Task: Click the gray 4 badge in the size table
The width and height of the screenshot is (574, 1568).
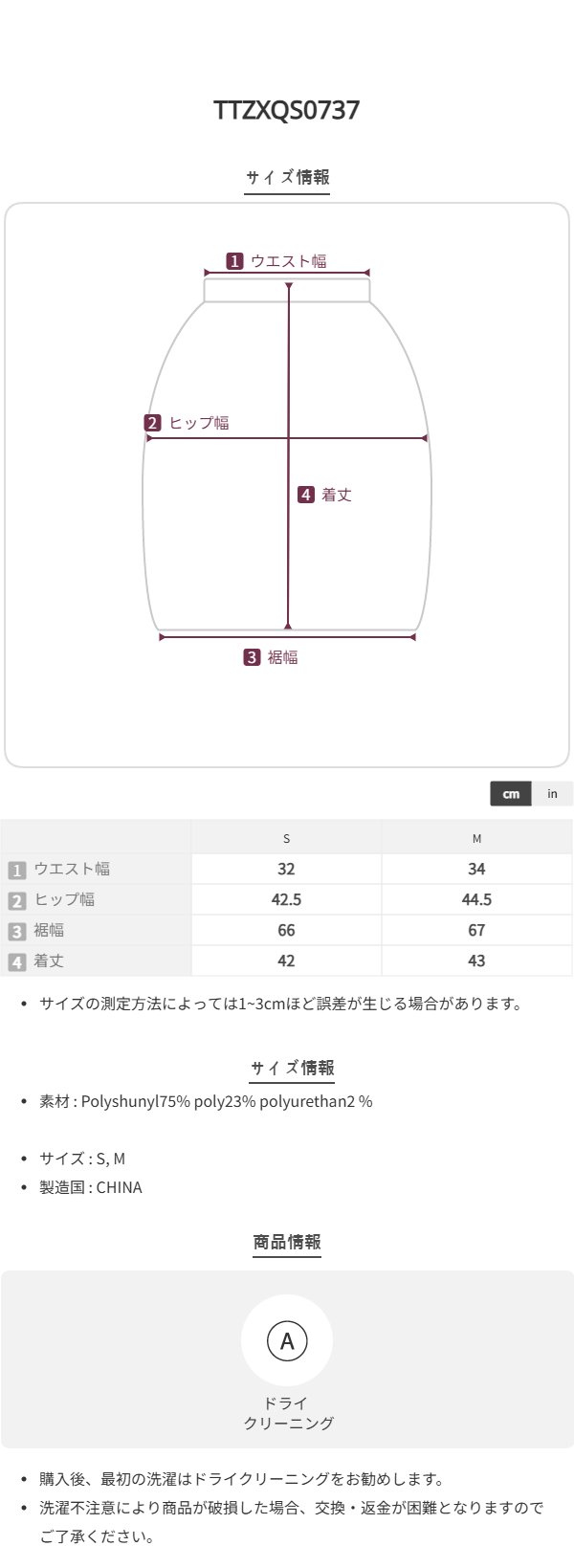Action: click(16, 961)
